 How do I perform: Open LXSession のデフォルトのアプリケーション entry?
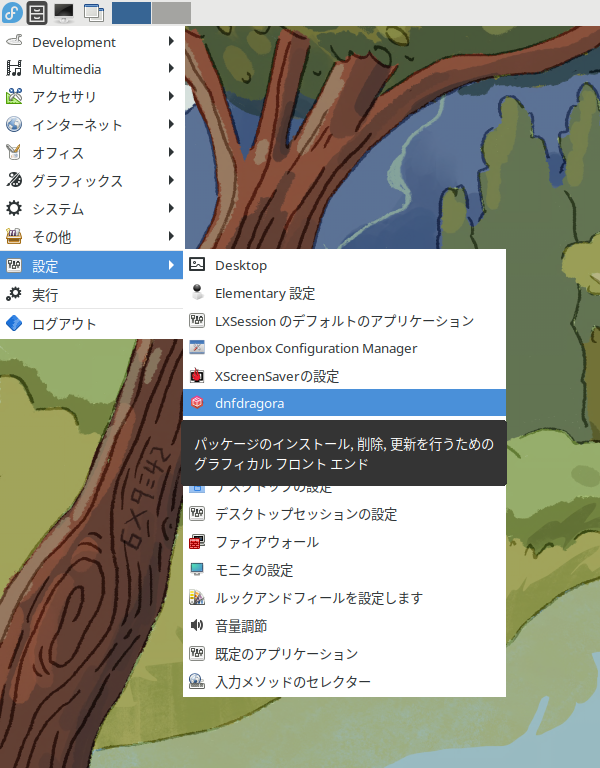tap(344, 321)
